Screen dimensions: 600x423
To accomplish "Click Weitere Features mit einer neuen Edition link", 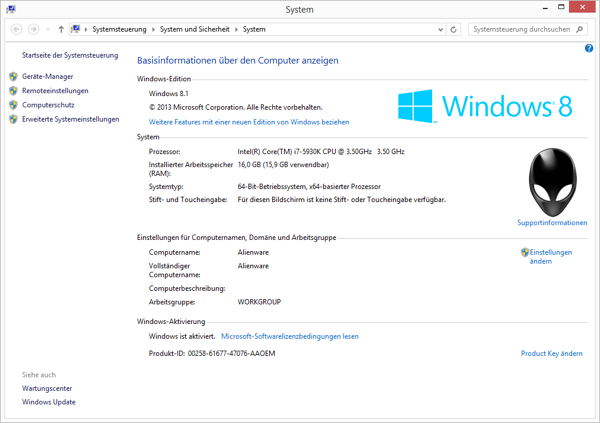I will click(x=249, y=122).
